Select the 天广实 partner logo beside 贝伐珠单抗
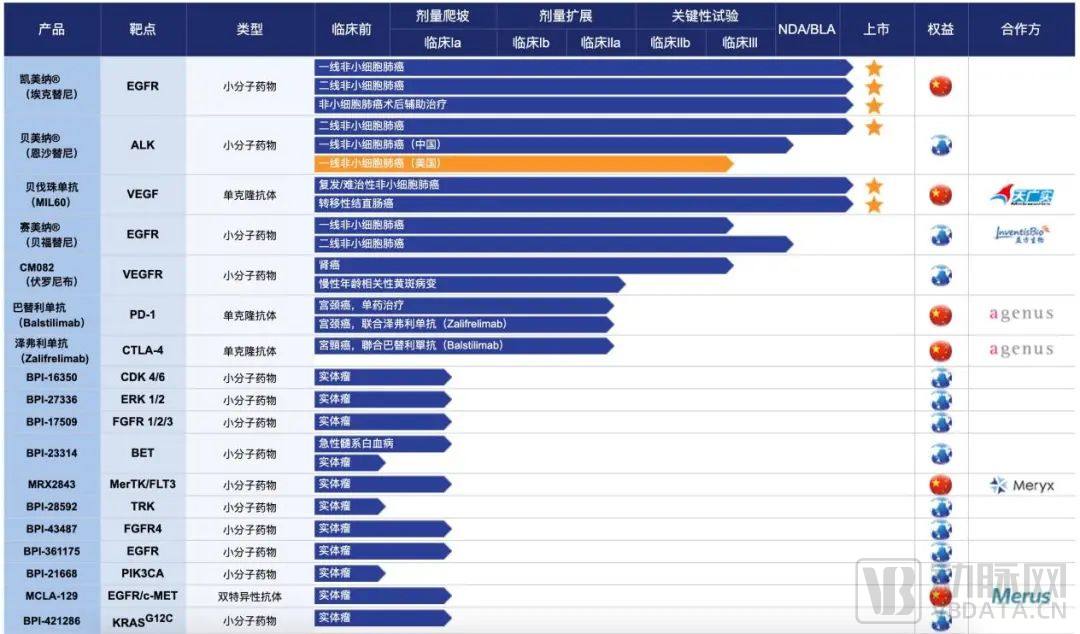 coord(1022,194)
